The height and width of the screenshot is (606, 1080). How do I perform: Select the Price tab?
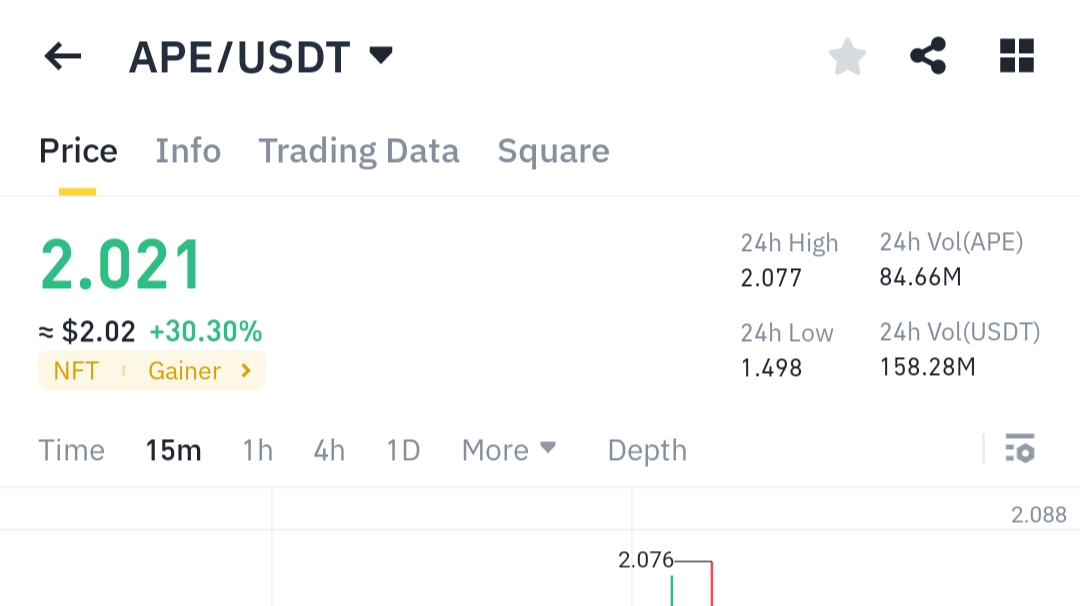tap(78, 151)
